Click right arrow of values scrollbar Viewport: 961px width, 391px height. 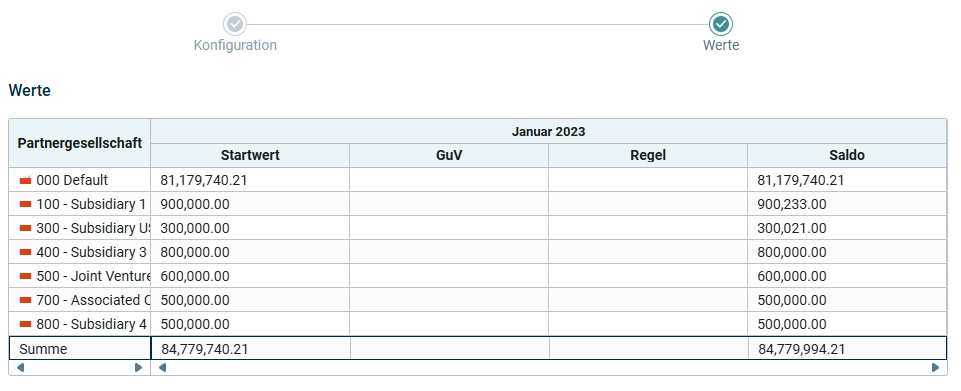tap(935, 368)
